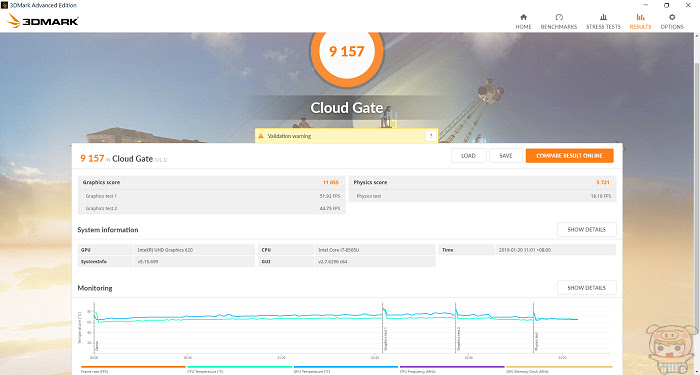Click the Intel(R) UHD Graphics 620 value
The image size is (700, 375).
[165, 250]
